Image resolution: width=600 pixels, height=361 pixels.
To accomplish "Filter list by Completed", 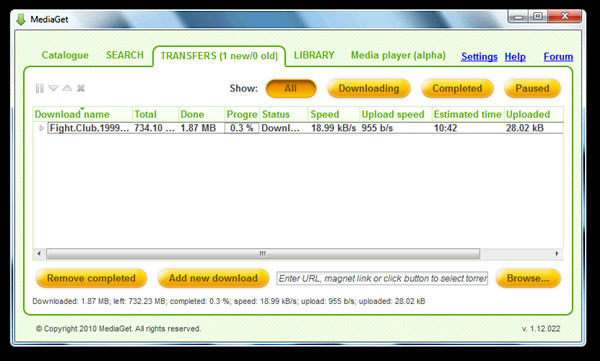I will click(457, 88).
